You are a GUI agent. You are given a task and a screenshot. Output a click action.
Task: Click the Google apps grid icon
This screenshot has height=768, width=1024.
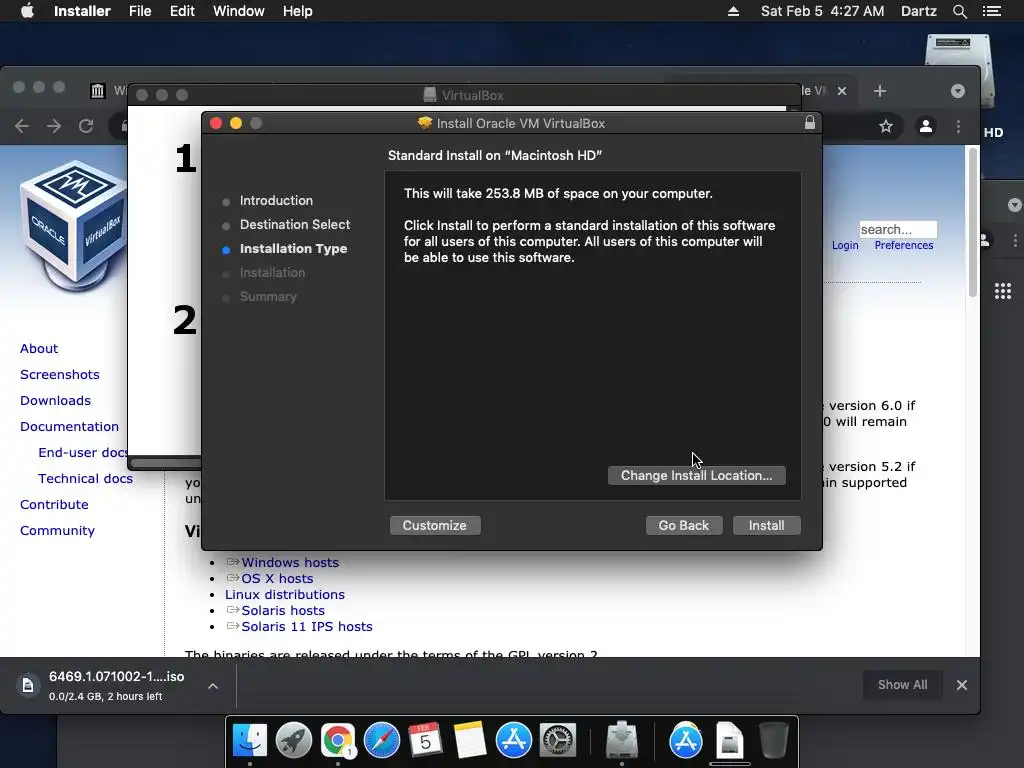pyautogui.click(x=1003, y=291)
